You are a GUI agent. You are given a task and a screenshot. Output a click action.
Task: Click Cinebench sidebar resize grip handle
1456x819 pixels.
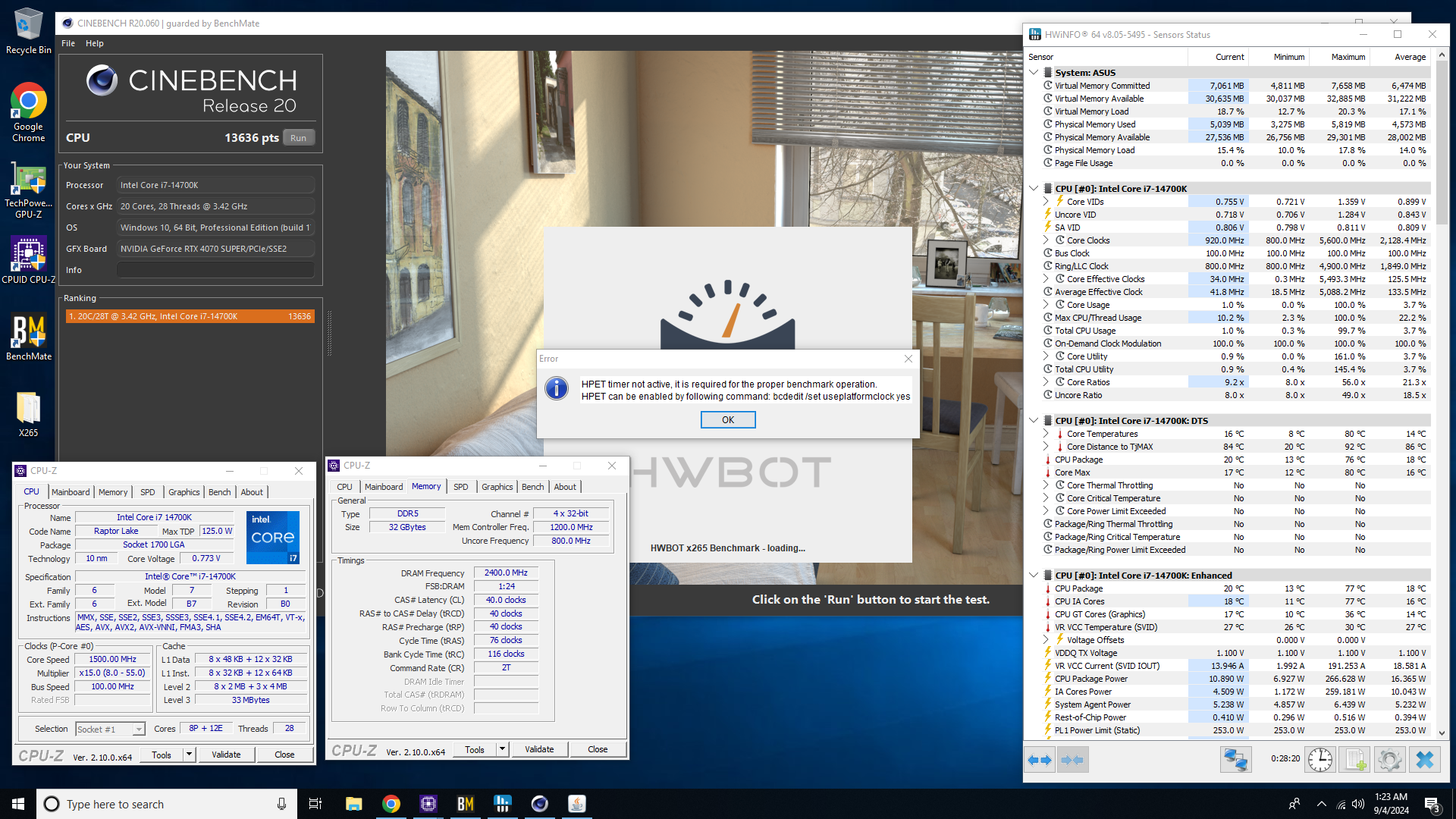click(329, 334)
